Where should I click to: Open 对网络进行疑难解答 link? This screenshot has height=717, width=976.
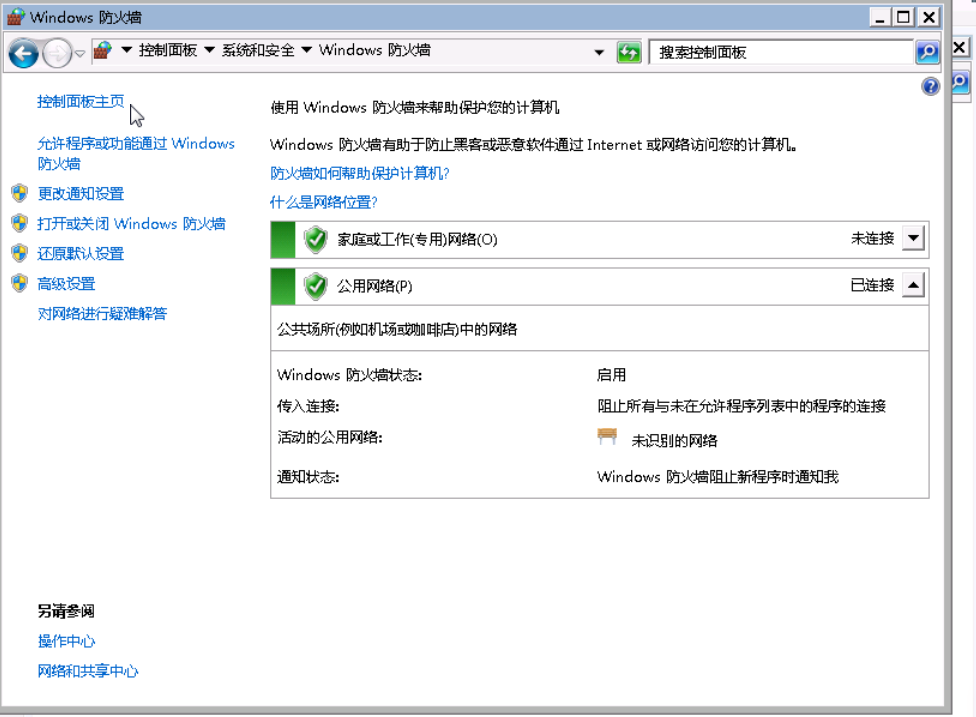102,314
